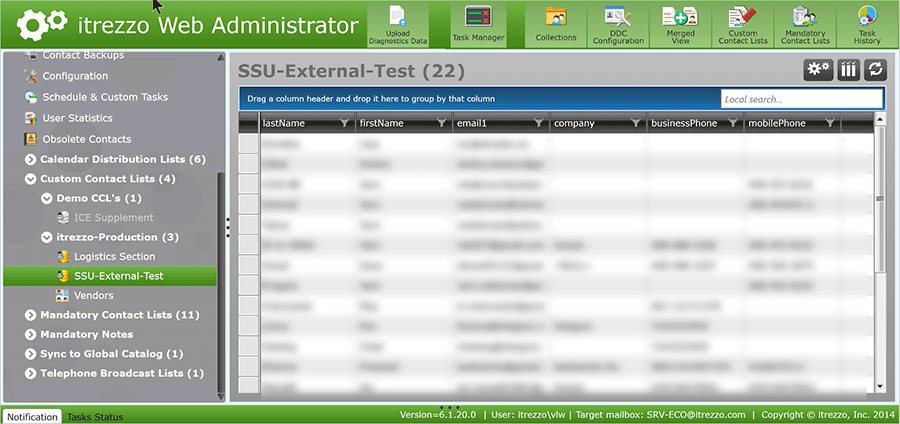Open filter for email1 column
This screenshot has width=900, height=424.
538,123
